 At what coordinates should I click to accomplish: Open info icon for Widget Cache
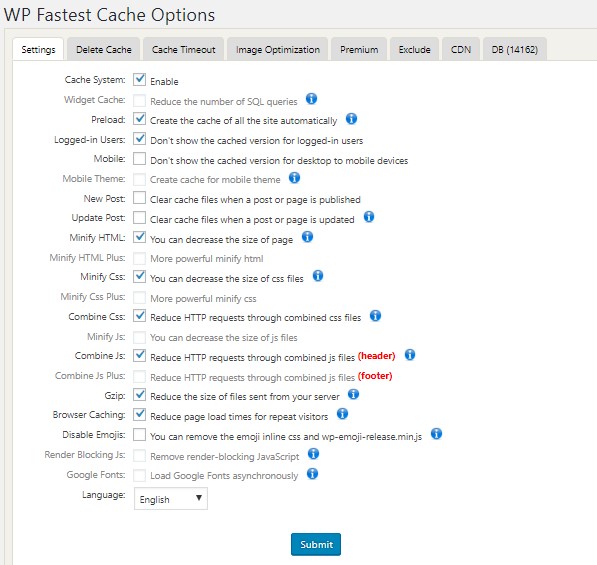(x=311, y=99)
